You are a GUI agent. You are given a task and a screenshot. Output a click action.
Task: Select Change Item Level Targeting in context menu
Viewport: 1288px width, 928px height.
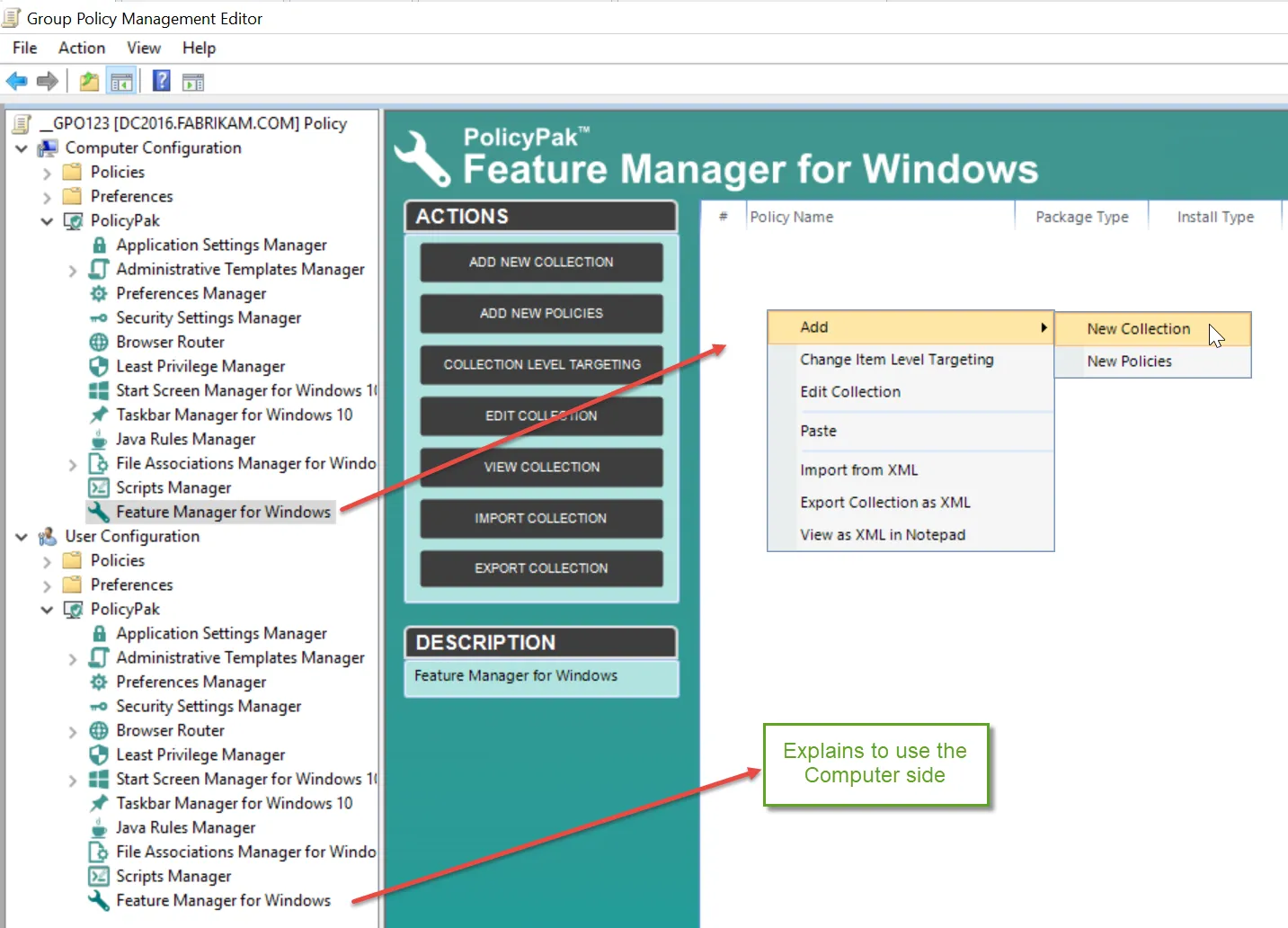tap(910, 360)
